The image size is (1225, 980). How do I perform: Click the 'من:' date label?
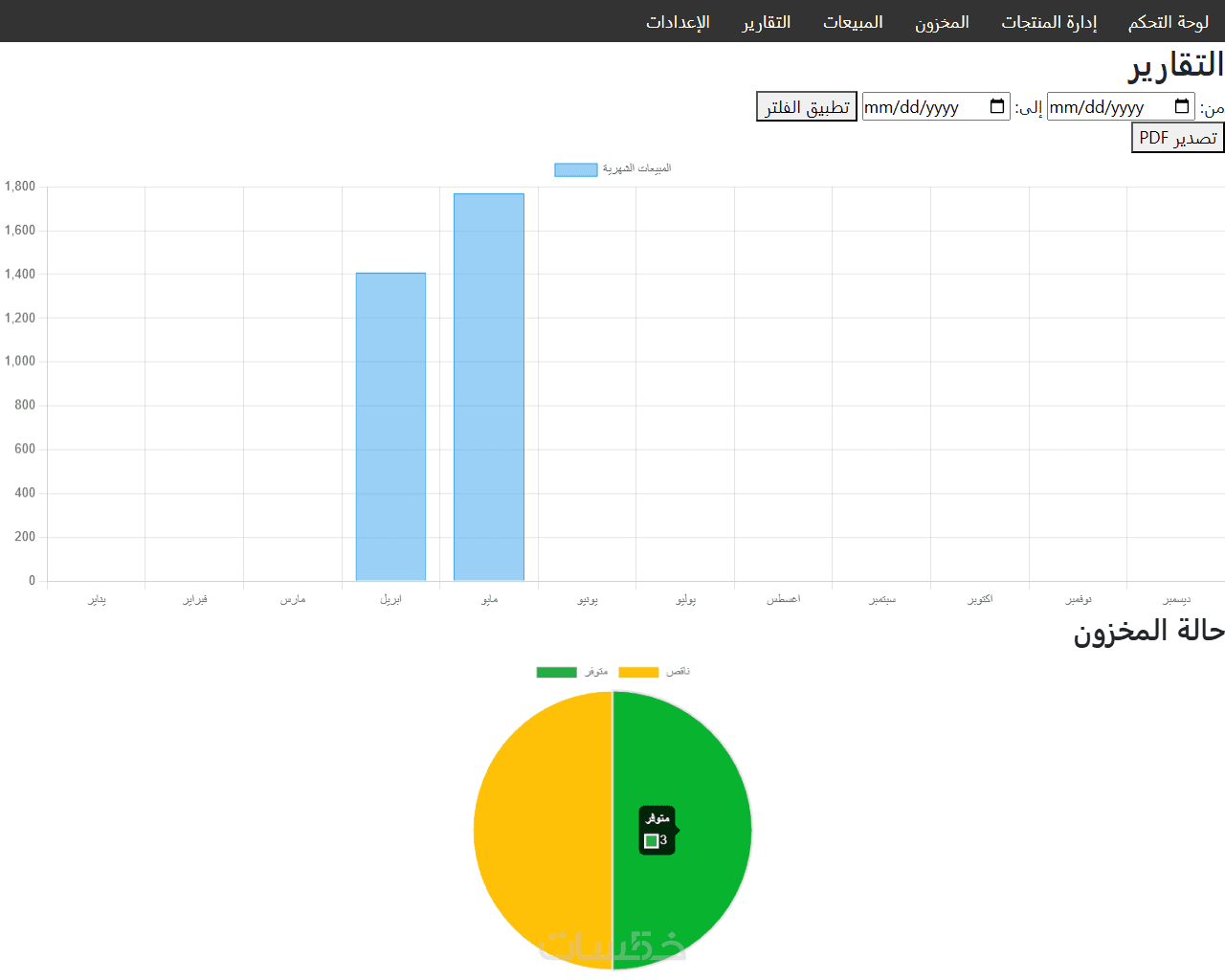point(1213,108)
